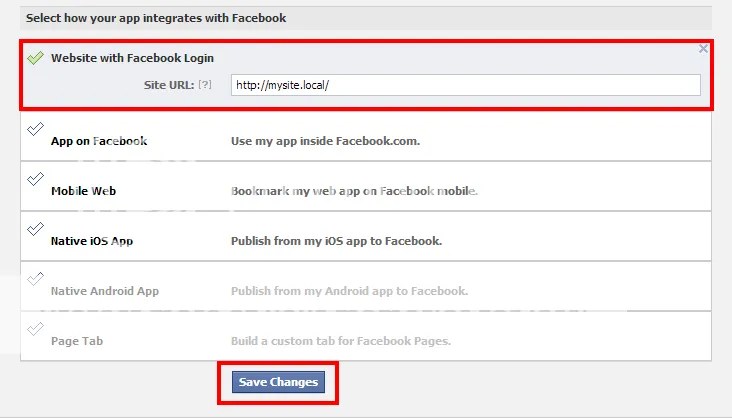Click the checkmark icon for Native Android App
This screenshot has width=732, height=418.
click(x=35, y=278)
